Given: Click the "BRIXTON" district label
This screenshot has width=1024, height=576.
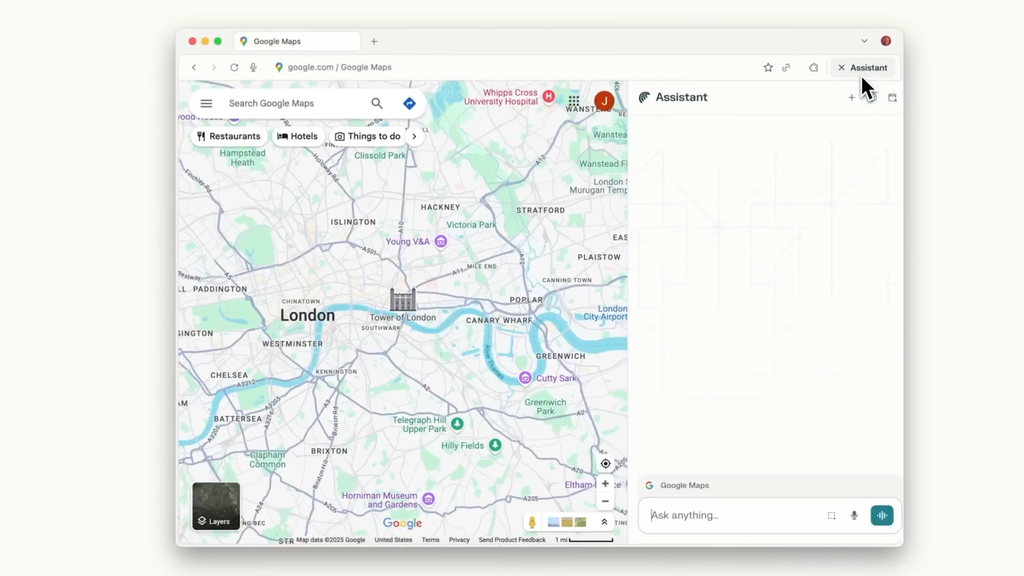Looking at the screenshot, I should tap(329, 451).
